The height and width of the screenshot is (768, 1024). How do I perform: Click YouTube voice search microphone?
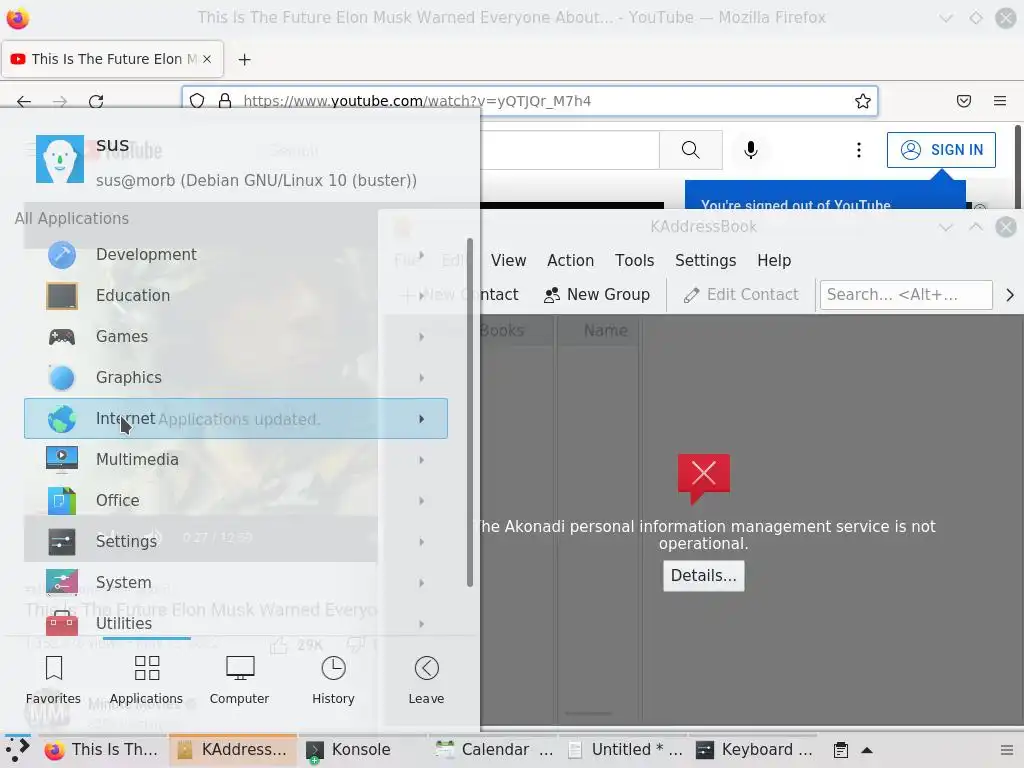[x=751, y=150]
